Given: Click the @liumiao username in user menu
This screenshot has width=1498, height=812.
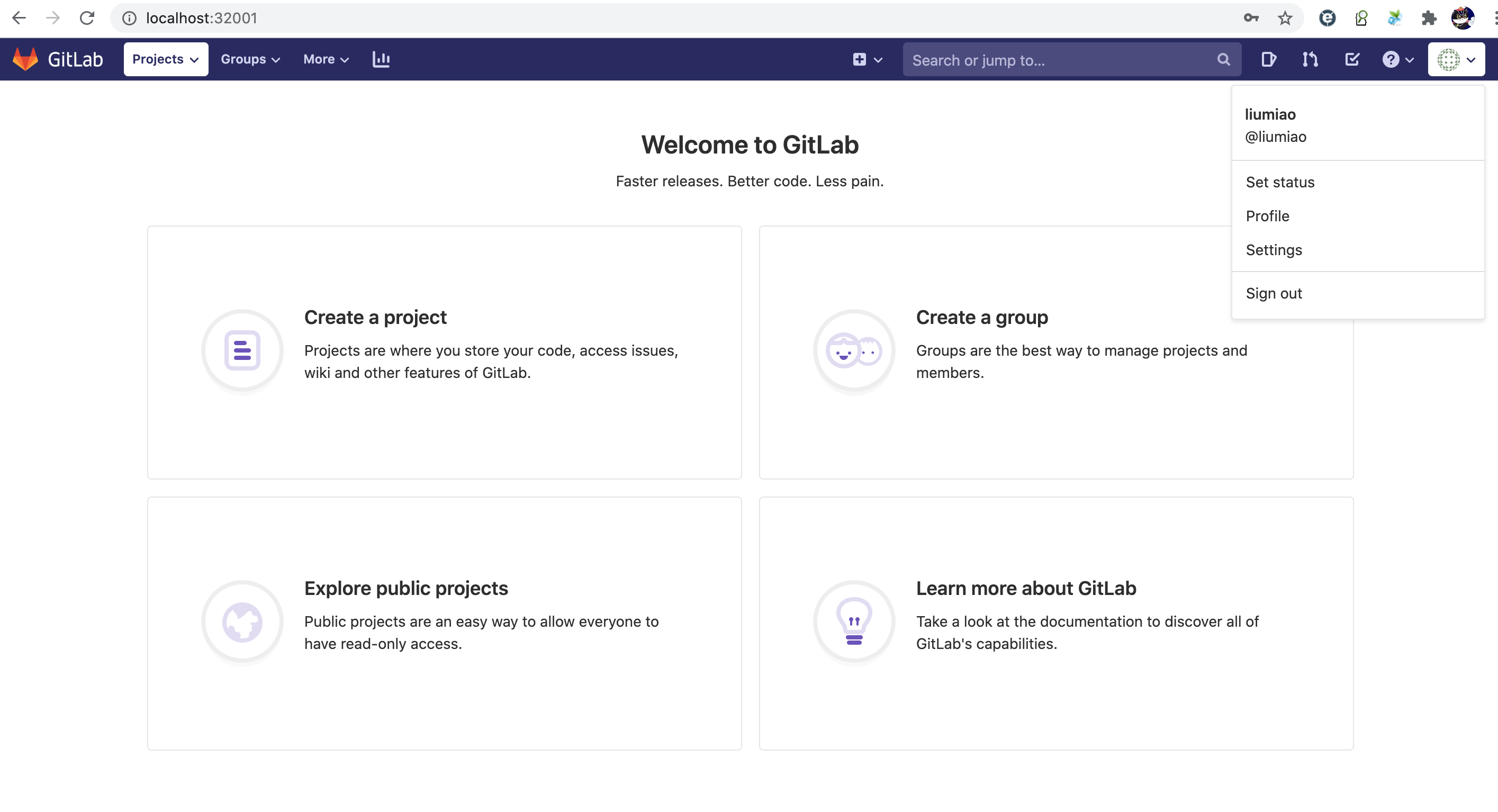Looking at the screenshot, I should (x=1275, y=137).
